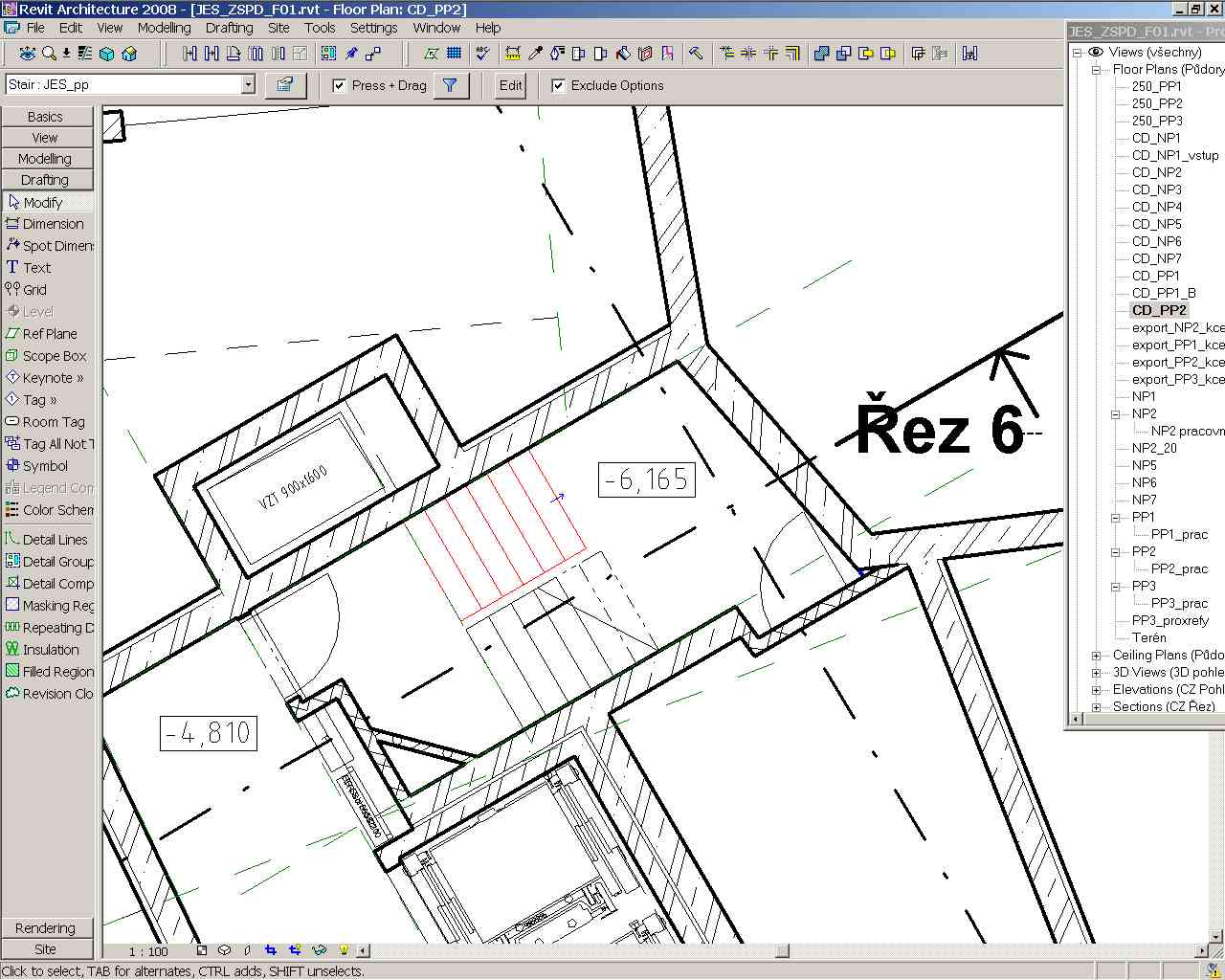Select the Filled Region tool
The height and width of the screenshot is (980, 1225).
48,672
